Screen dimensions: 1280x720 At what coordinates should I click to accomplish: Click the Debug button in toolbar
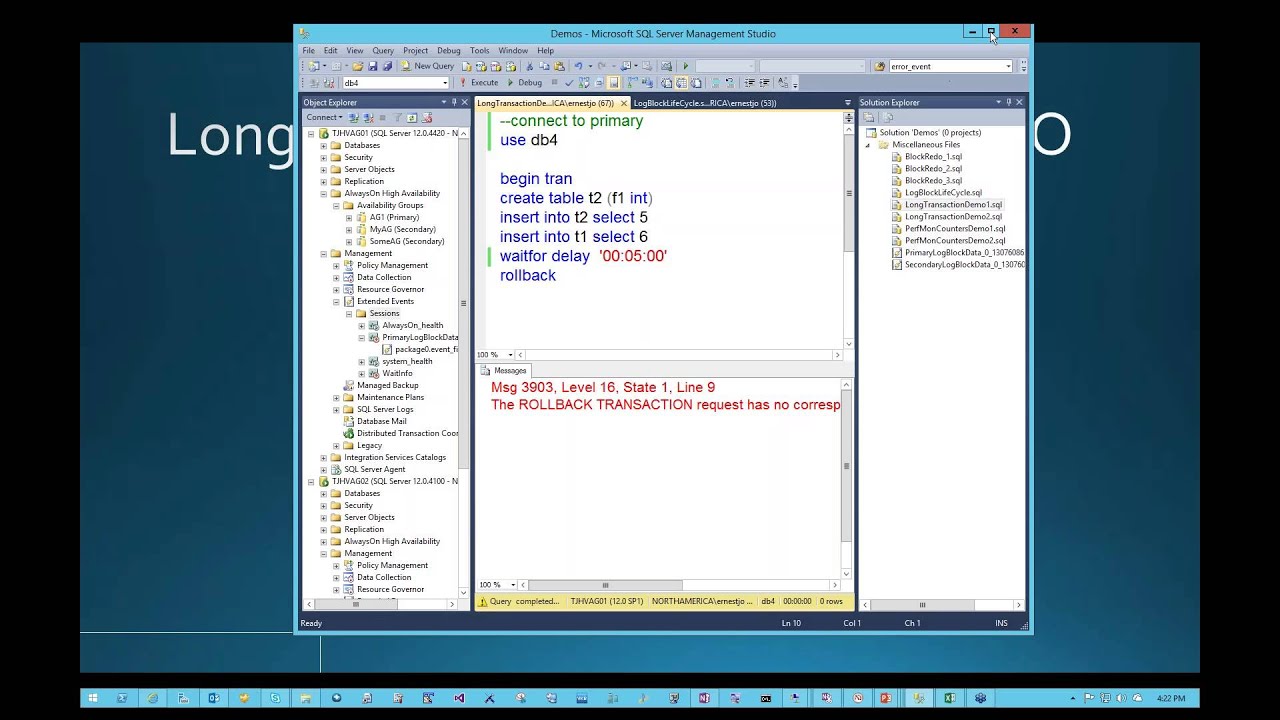[525, 83]
